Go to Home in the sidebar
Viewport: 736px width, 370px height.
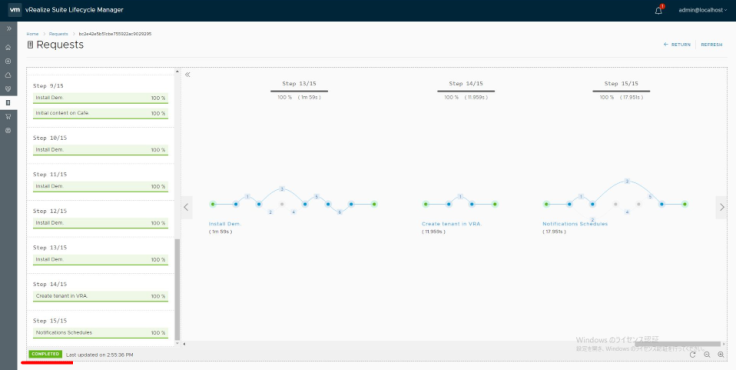pos(8,47)
